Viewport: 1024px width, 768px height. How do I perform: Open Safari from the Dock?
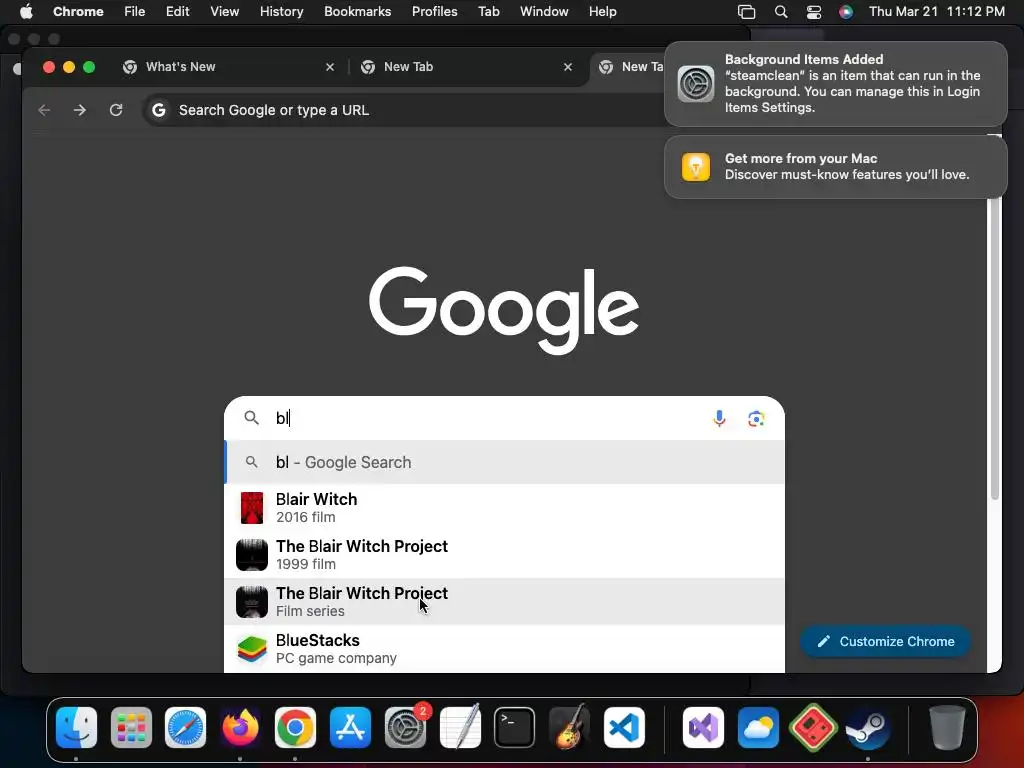point(185,728)
